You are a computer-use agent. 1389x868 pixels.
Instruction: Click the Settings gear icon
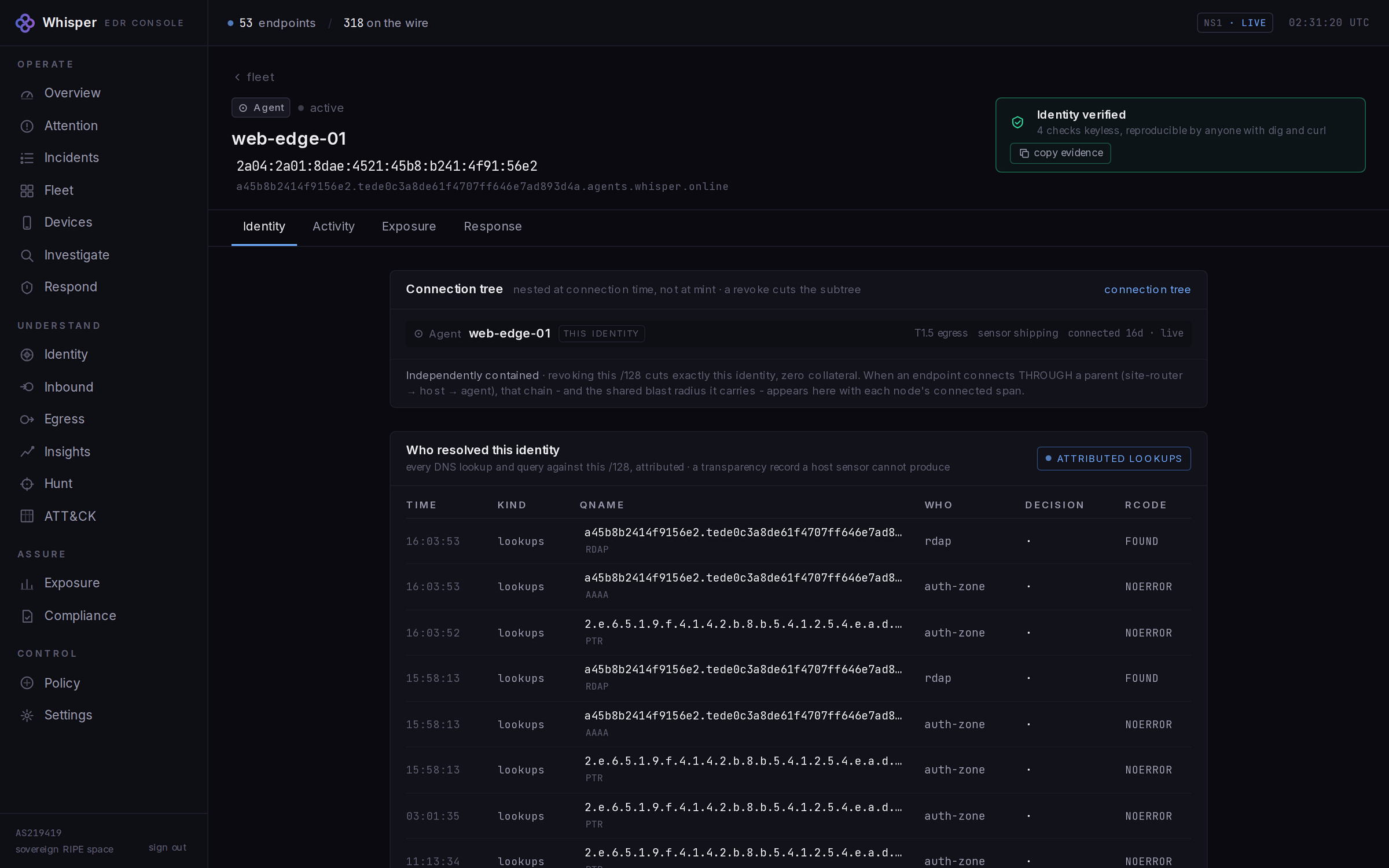(x=27, y=716)
